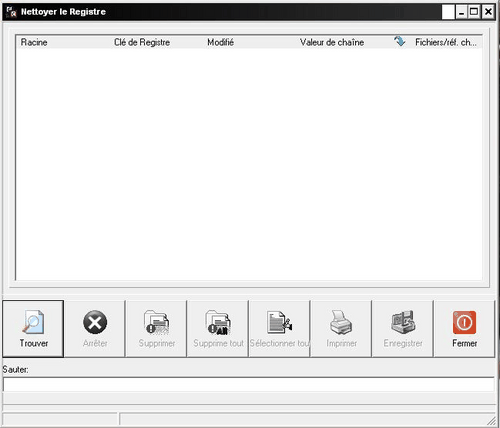Click the red Fermer power icon
The image size is (500, 428).
click(464, 322)
